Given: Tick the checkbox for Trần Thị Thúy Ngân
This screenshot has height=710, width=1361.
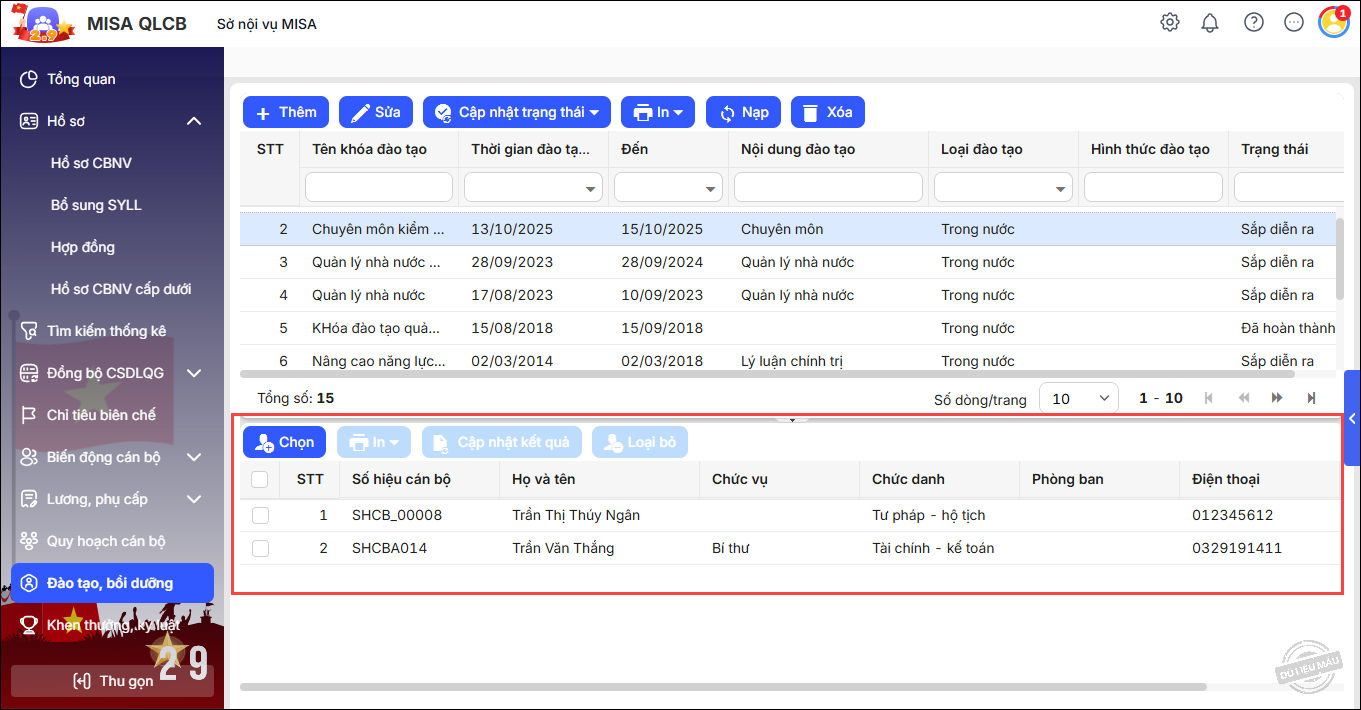Looking at the screenshot, I should click(x=260, y=516).
